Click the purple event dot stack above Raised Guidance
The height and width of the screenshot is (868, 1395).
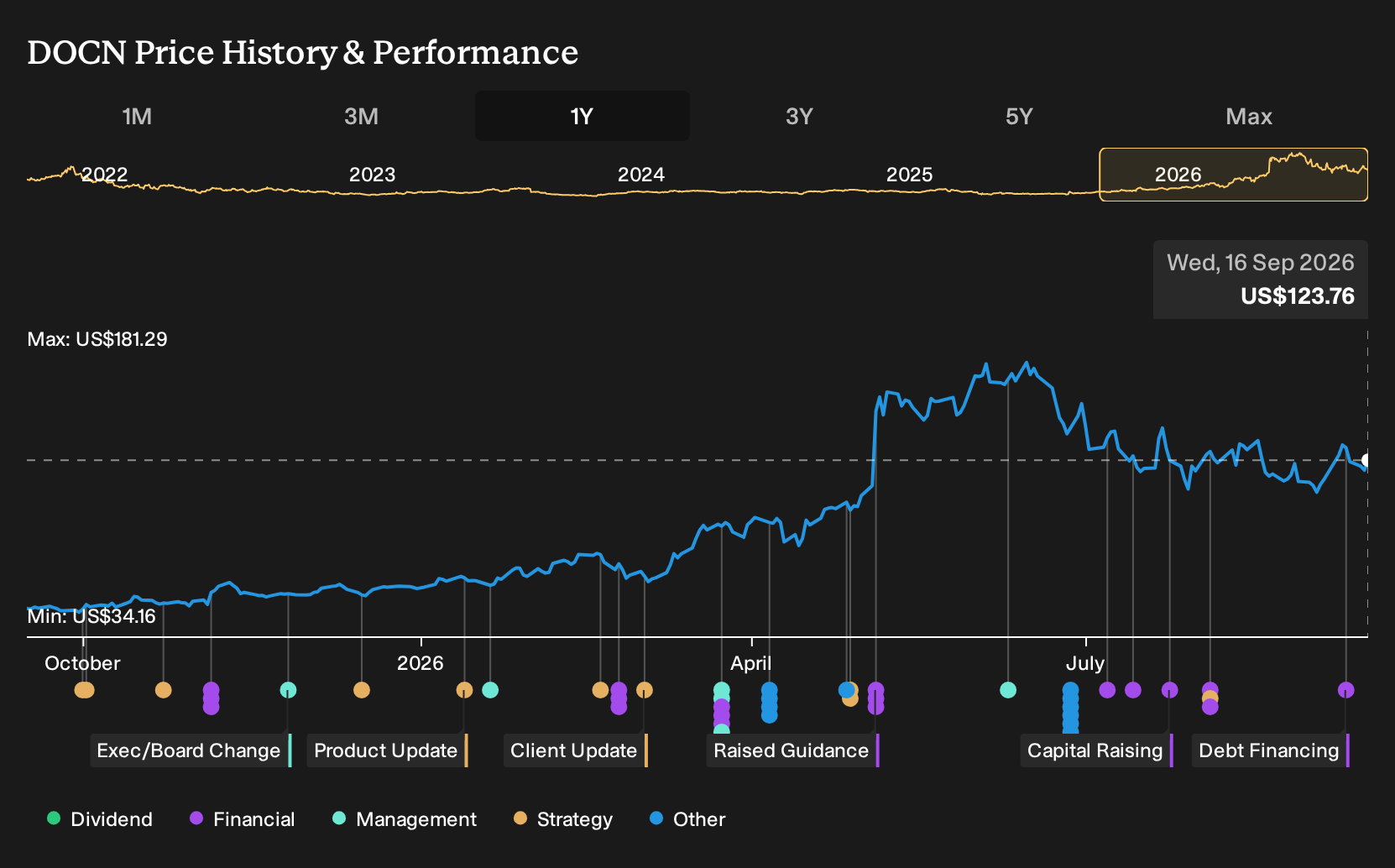pos(875,698)
